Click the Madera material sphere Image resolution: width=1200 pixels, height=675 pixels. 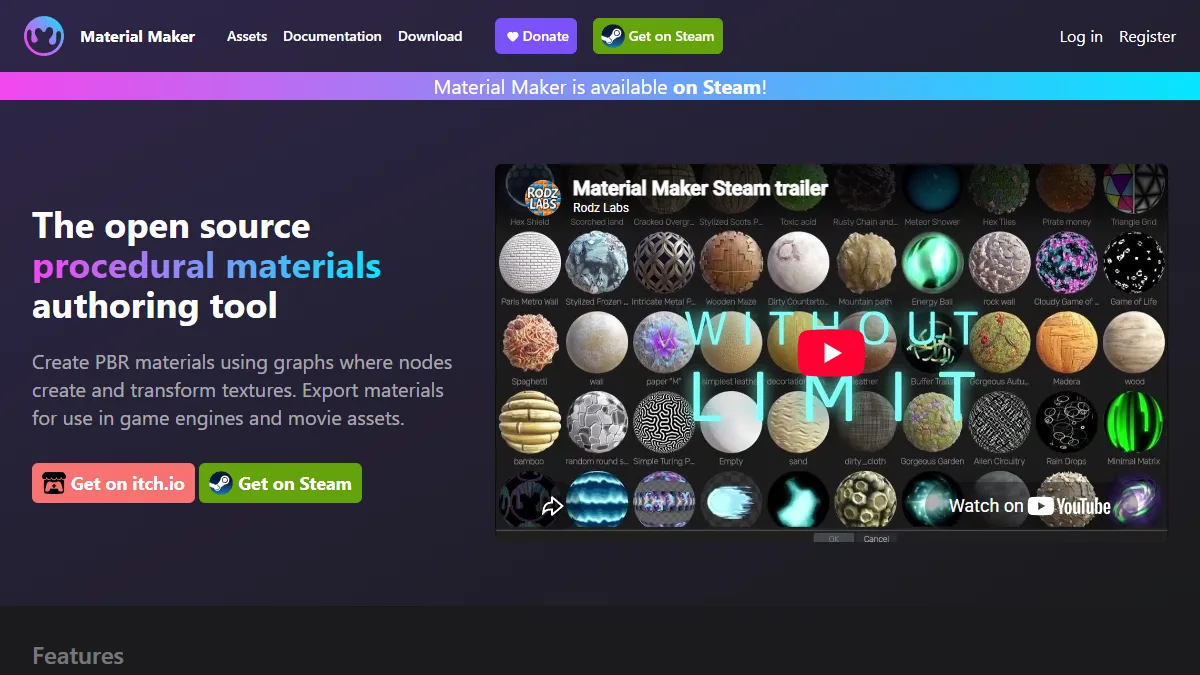(1067, 343)
